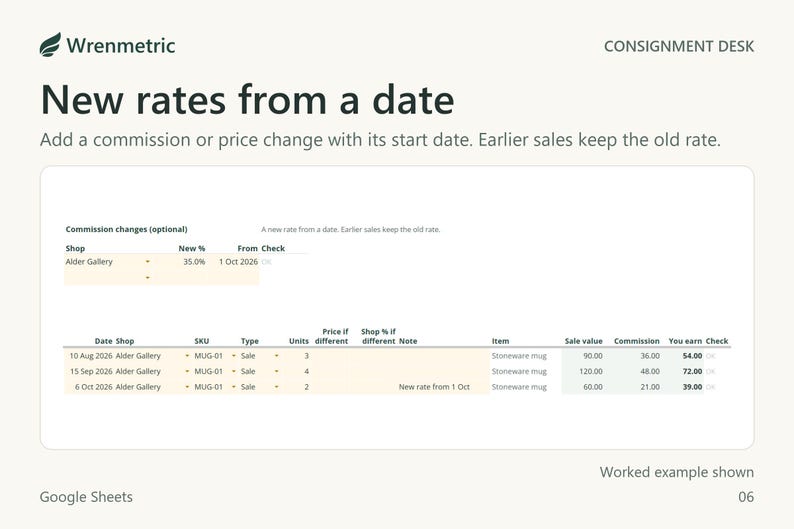Click the 'New rates from a date' title

[x=247, y=100]
